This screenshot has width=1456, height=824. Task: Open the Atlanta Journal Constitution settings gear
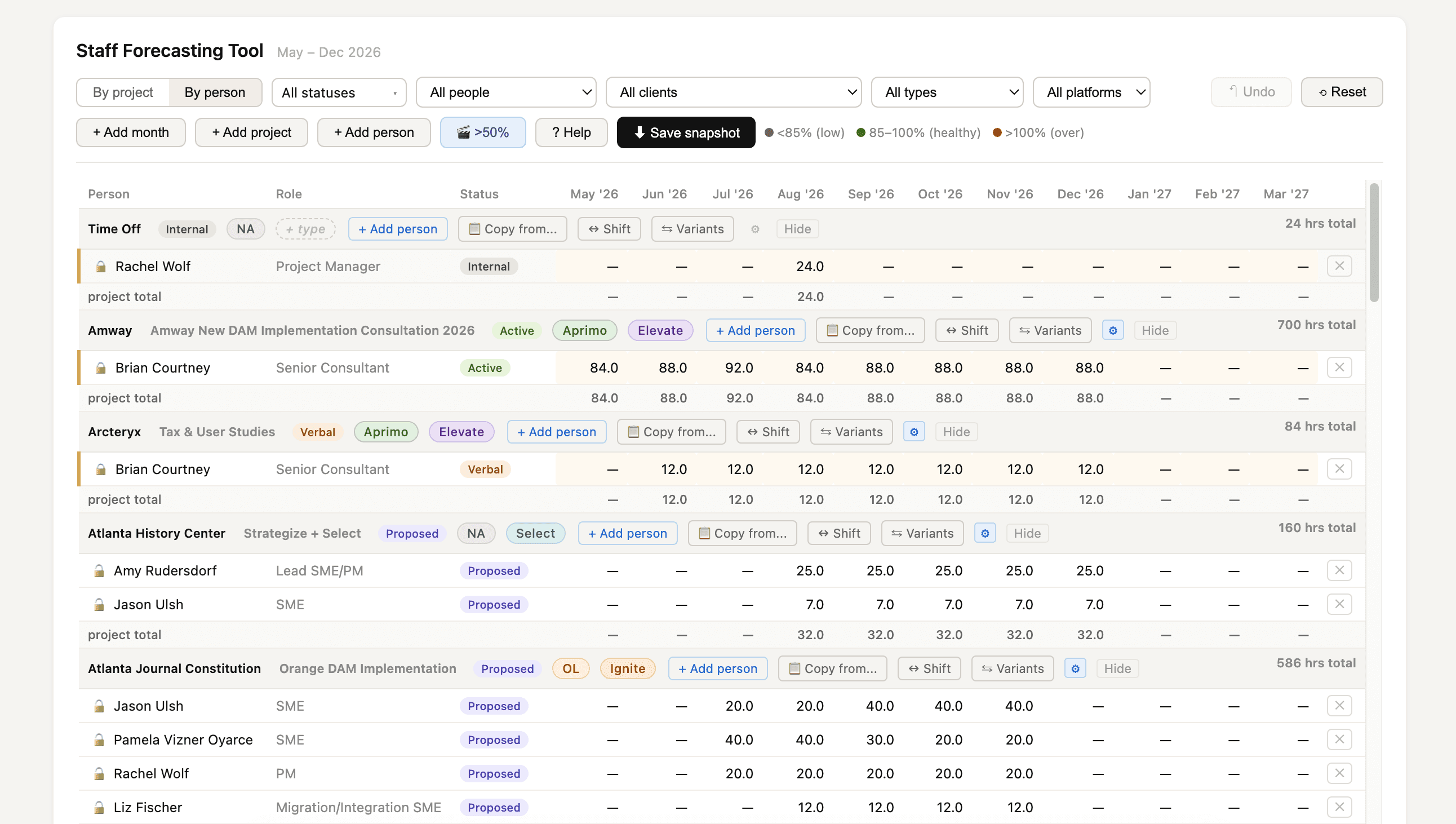click(x=1075, y=668)
